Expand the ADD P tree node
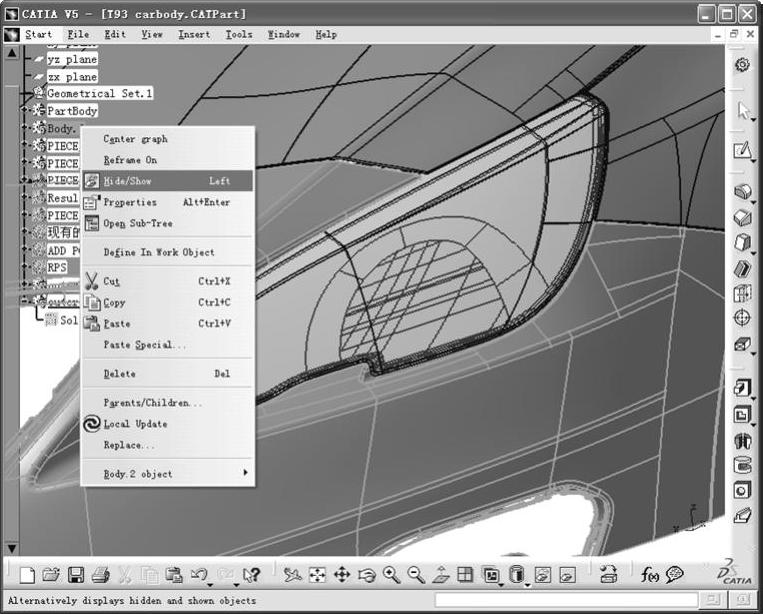763x614 pixels. pyautogui.click(x=24, y=251)
